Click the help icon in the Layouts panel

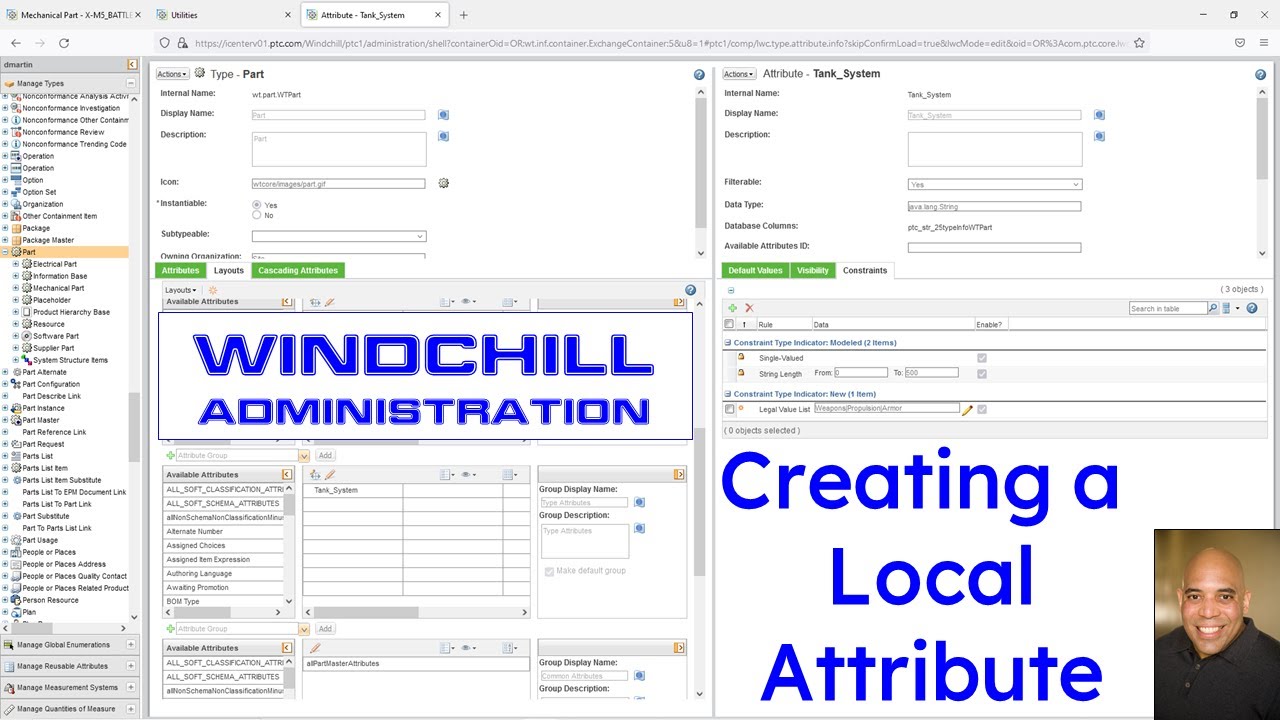pos(690,290)
